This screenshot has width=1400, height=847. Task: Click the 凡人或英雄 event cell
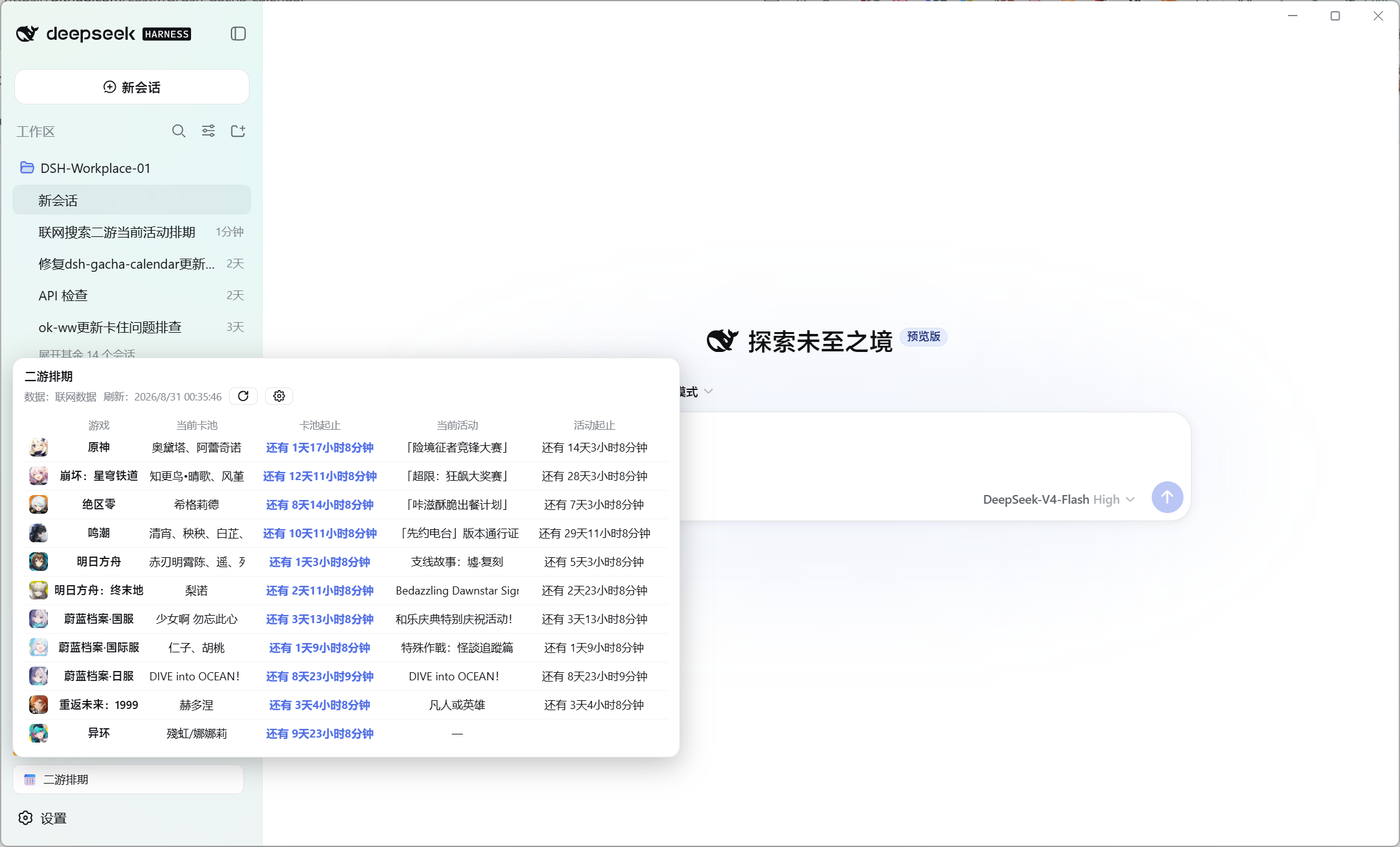[x=457, y=705]
